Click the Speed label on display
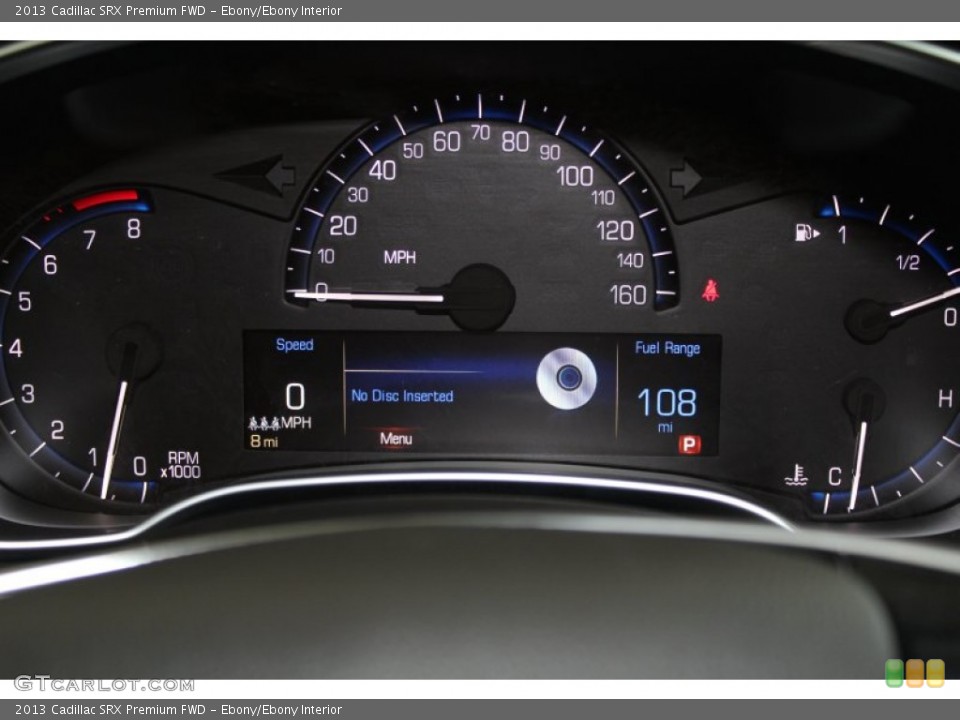The width and height of the screenshot is (960, 720). click(294, 345)
